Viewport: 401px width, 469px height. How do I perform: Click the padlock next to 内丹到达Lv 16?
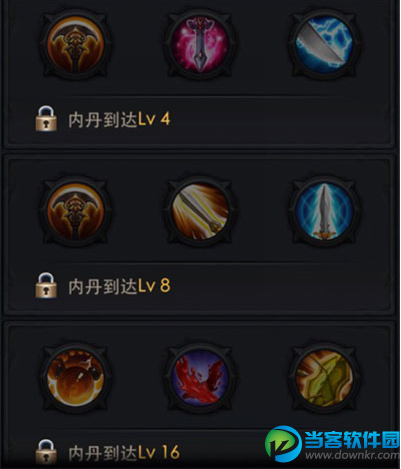pos(46,451)
